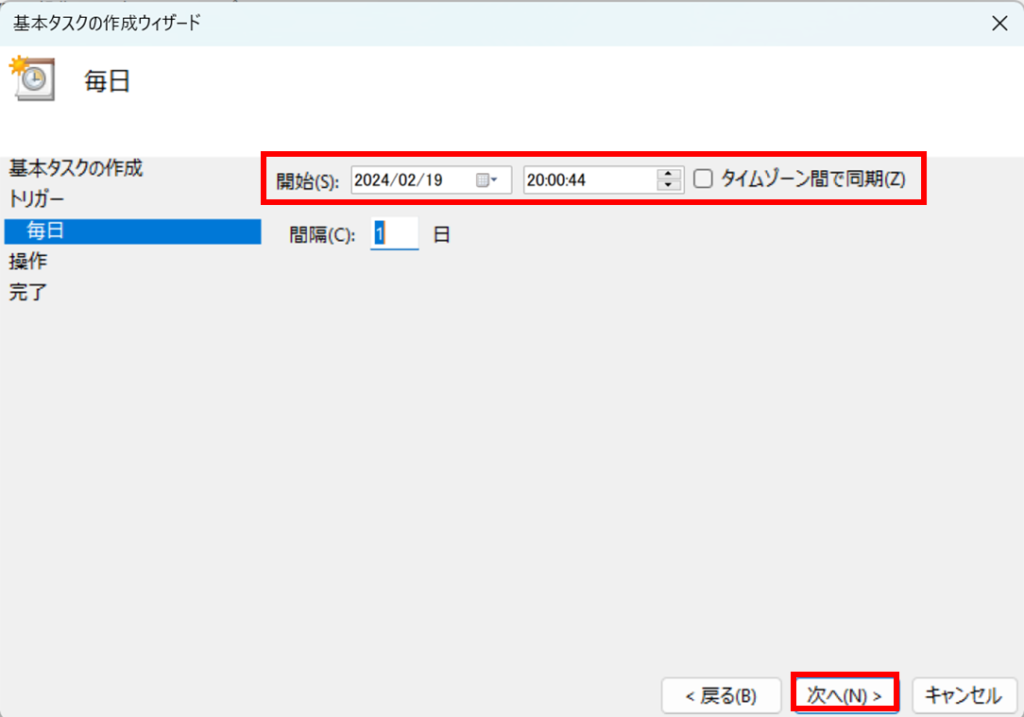Jump to 完了 step in sidebar
The width and height of the screenshot is (1024, 717).
coord(27,293)
